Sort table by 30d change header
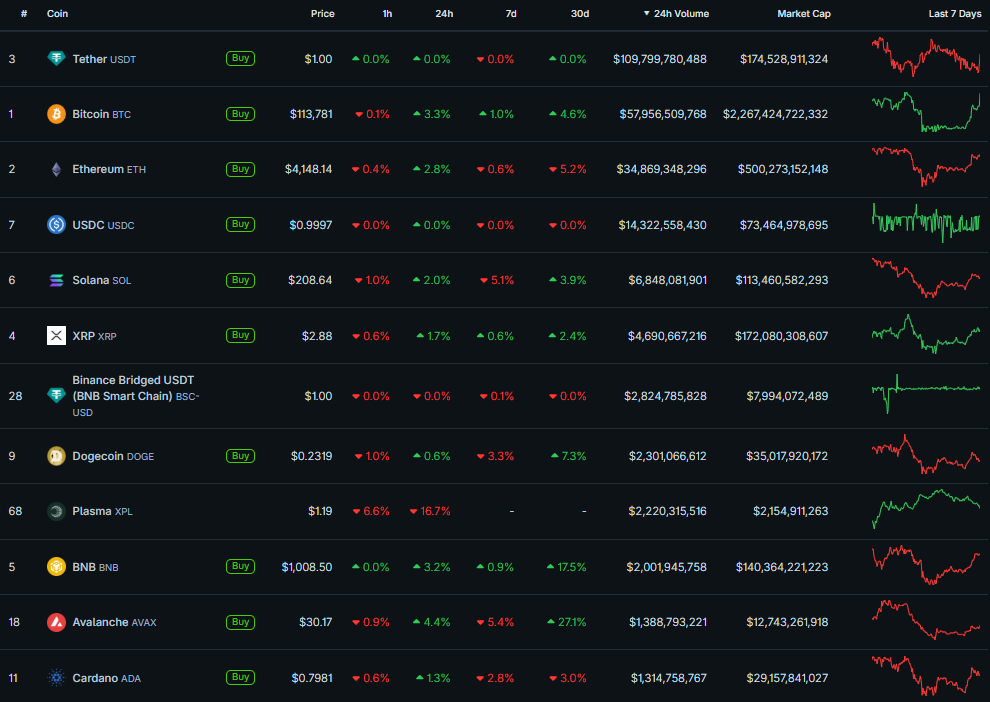This screenshot has height=702, width=990. (x=580, y=14)
